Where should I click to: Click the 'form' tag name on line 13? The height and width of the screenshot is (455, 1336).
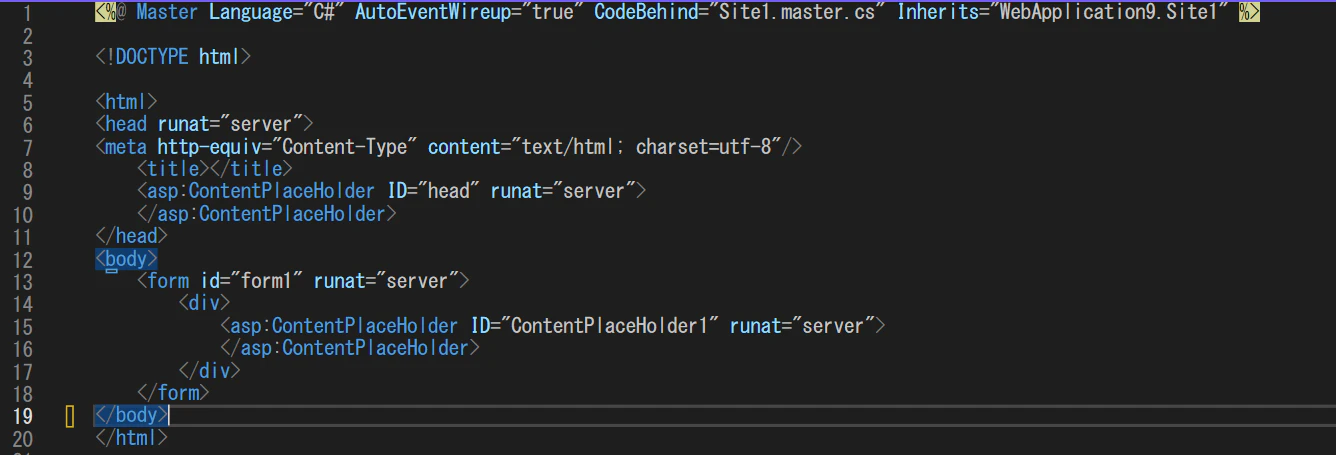(168, 281)
